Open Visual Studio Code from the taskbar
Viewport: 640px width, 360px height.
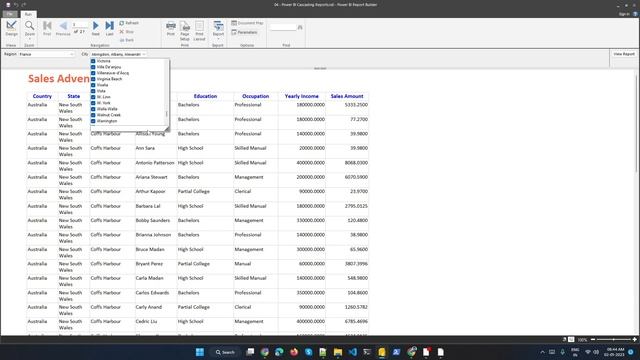pyautogui.click(x=353, y=352)
